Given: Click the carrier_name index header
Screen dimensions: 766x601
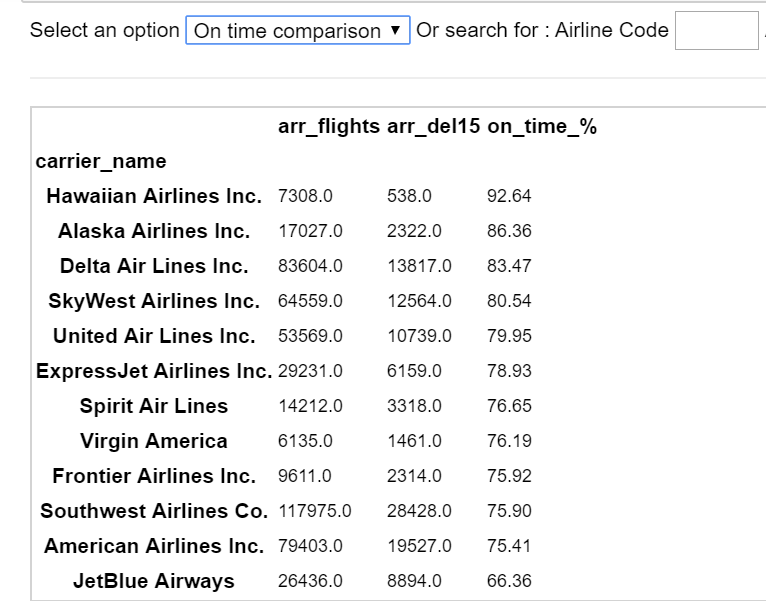Looking at the screenshot, I should pos(101,161).
